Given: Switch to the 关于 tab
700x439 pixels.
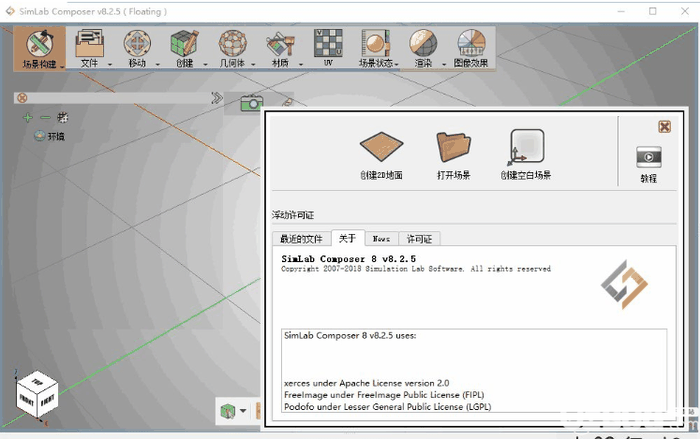Looking at the screenshot, I should click(348, 238).
